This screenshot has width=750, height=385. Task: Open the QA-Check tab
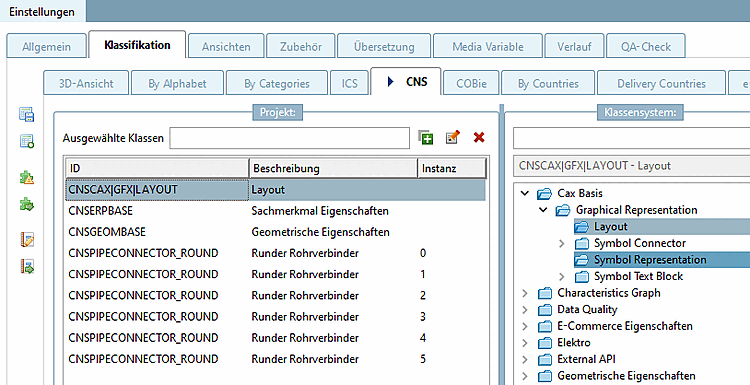tap(646, 46)
